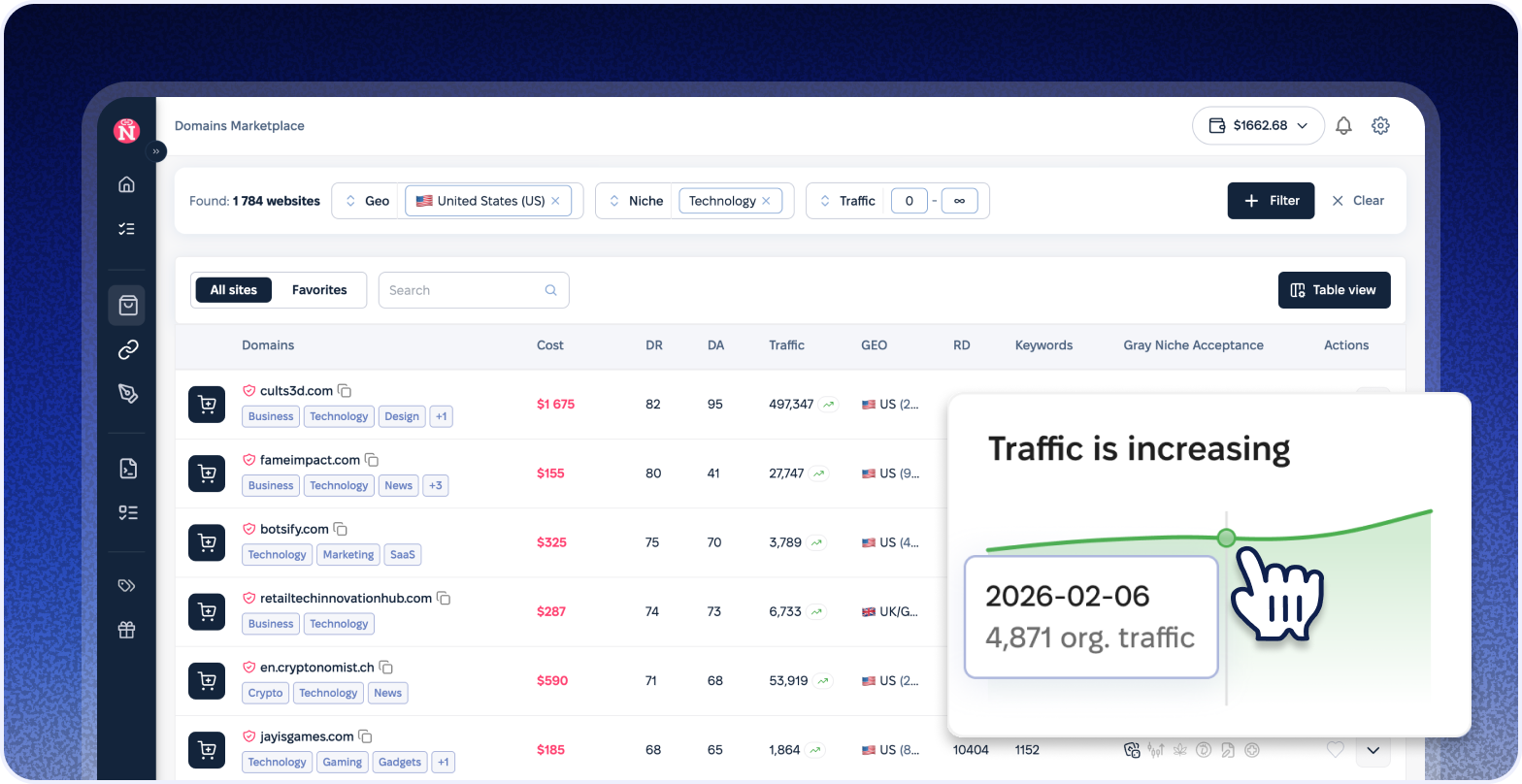Open the checklist icon below home in sidebar
This screenshot has width=1522, height=784.
[126, 229]
